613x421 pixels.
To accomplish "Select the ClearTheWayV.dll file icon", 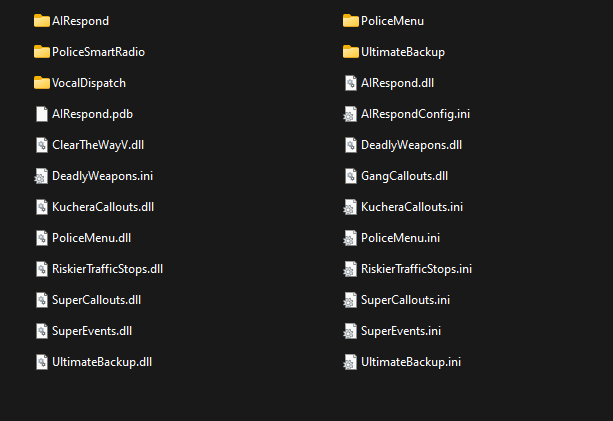I will [41, 145].
